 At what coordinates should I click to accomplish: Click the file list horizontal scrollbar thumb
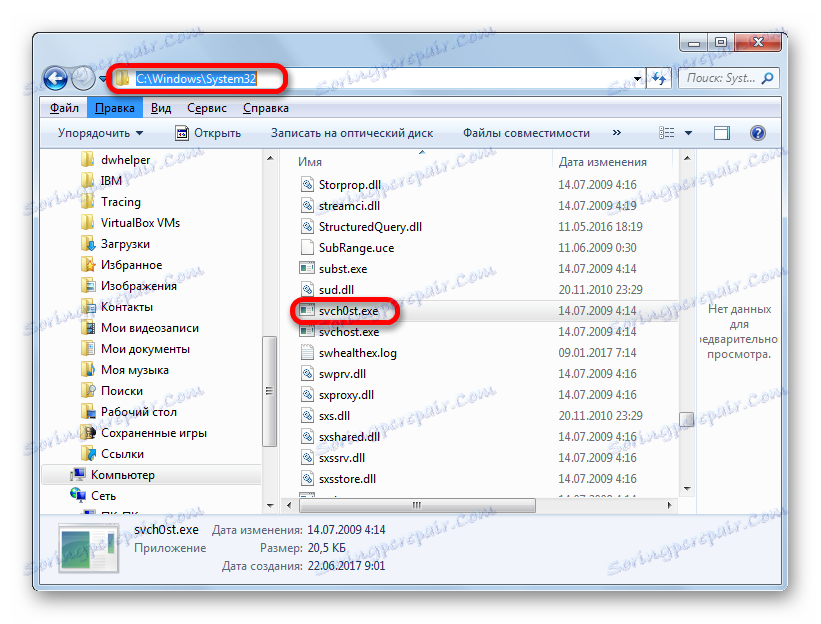tap(417, 505)
